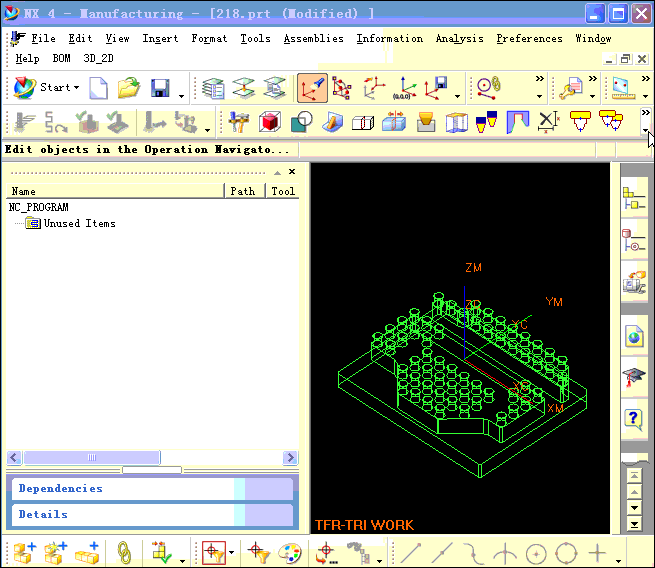The width and height of the screenshot is (655, 568).
Task: Click the wireframe box blank icon
Action: pyautogui.click(x=363, y=123)
